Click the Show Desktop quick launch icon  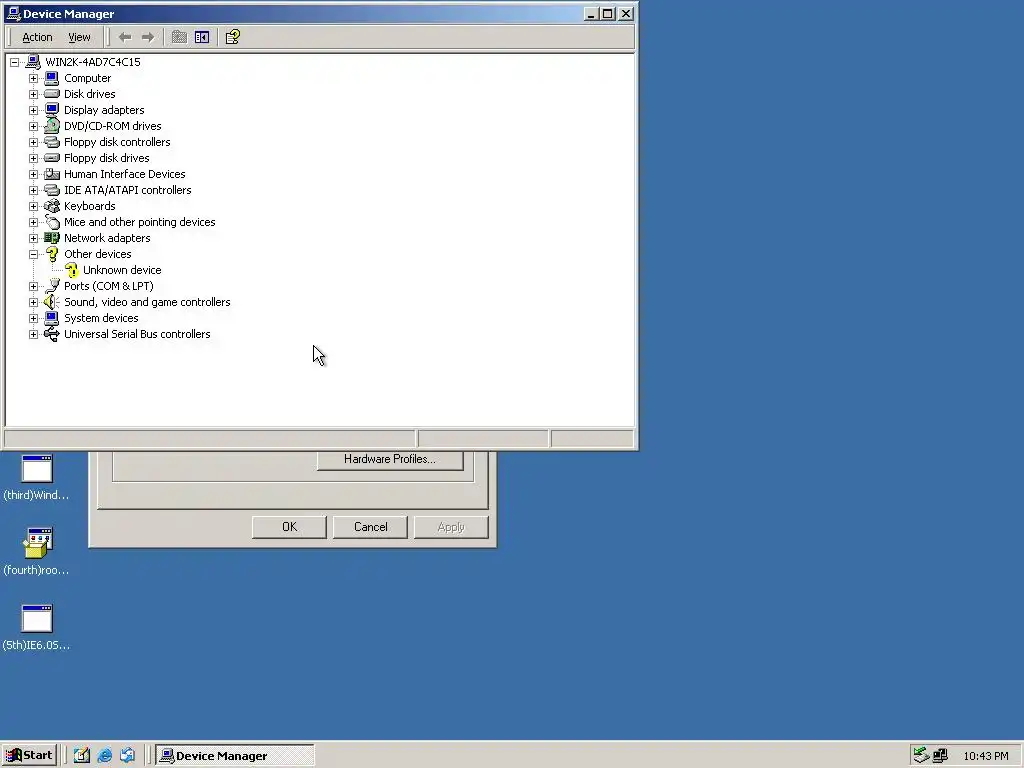tap(82, 756)
